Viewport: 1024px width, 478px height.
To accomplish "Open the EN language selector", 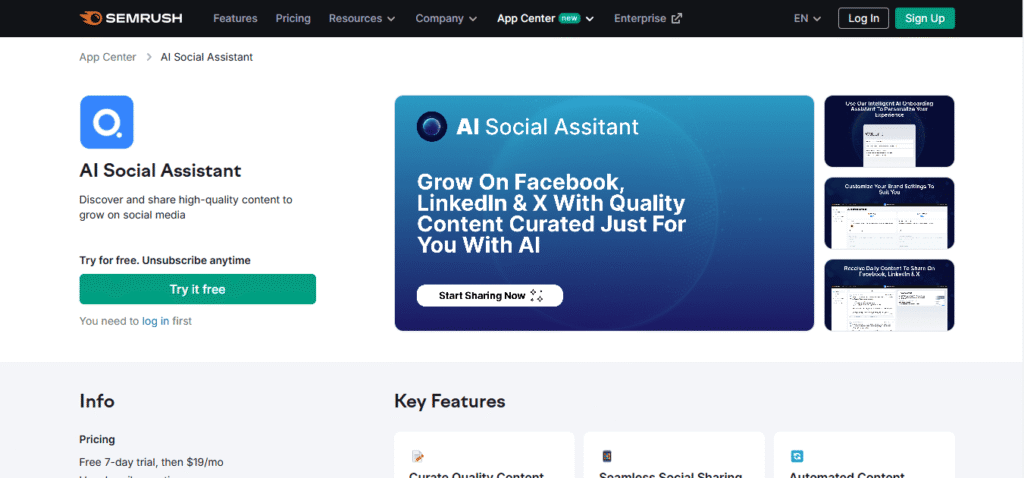I will pos(807,18).
